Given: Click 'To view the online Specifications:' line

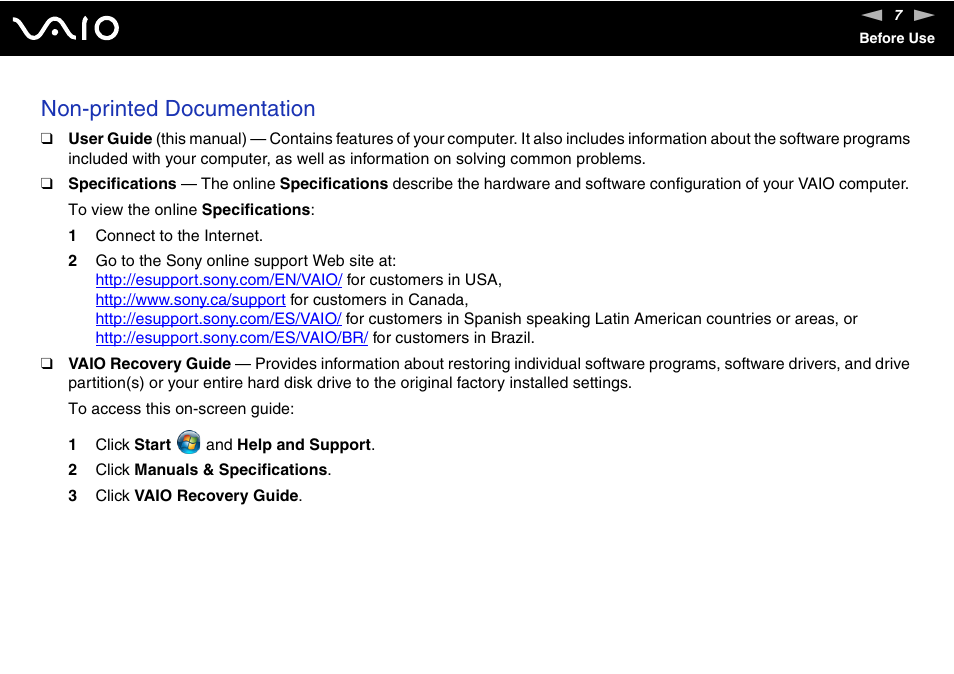Looking at the screenshot, I should coord(191,210).
